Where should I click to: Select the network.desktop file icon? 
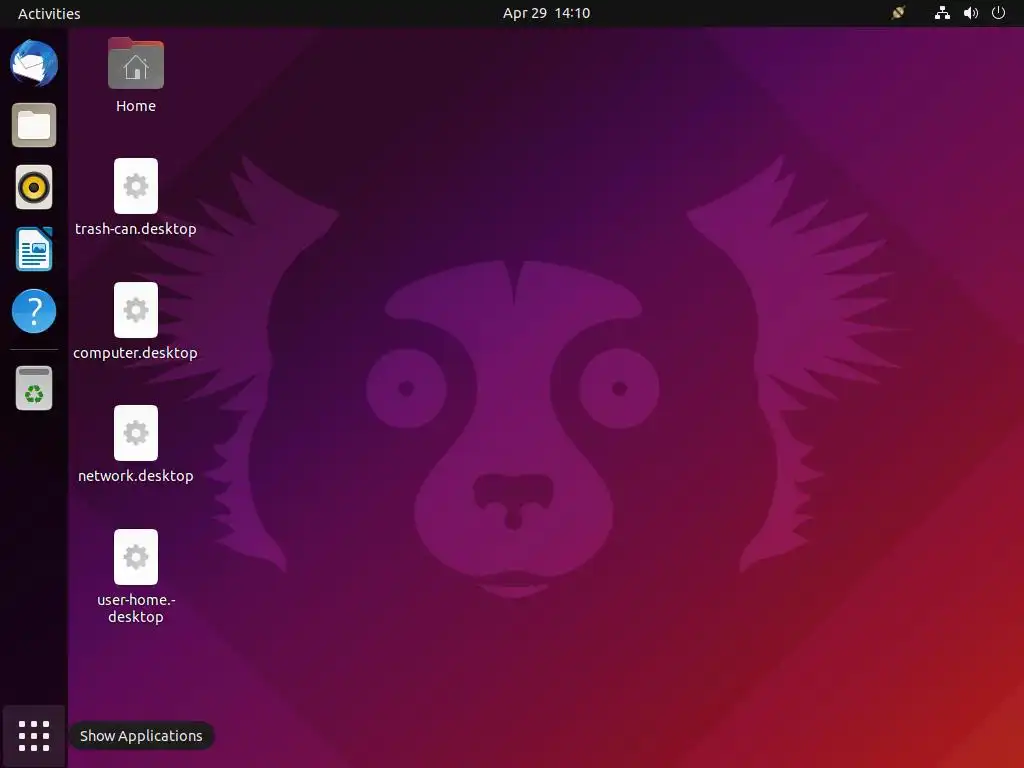pyautogui.click(x=136, y=433)
